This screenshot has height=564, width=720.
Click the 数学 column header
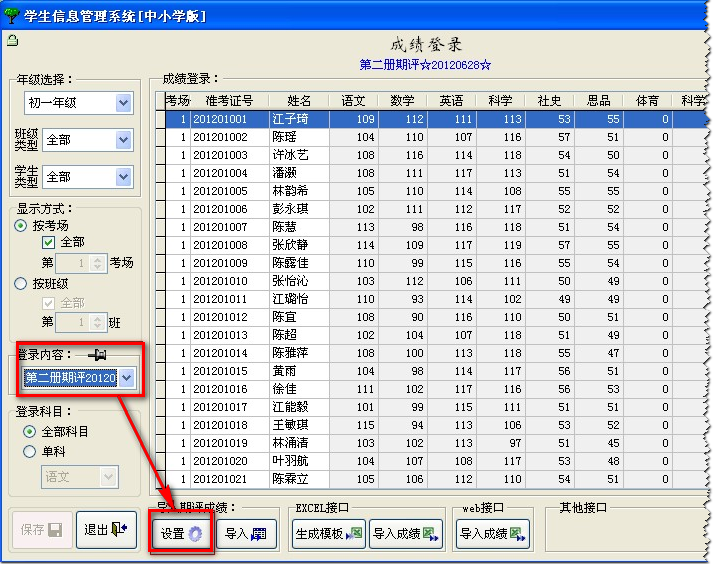point(403,101)
